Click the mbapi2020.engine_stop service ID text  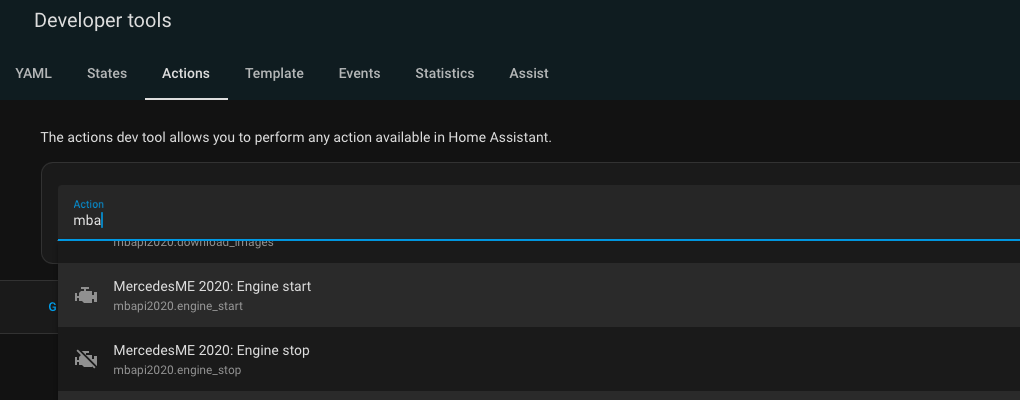[x=177, y=370]
